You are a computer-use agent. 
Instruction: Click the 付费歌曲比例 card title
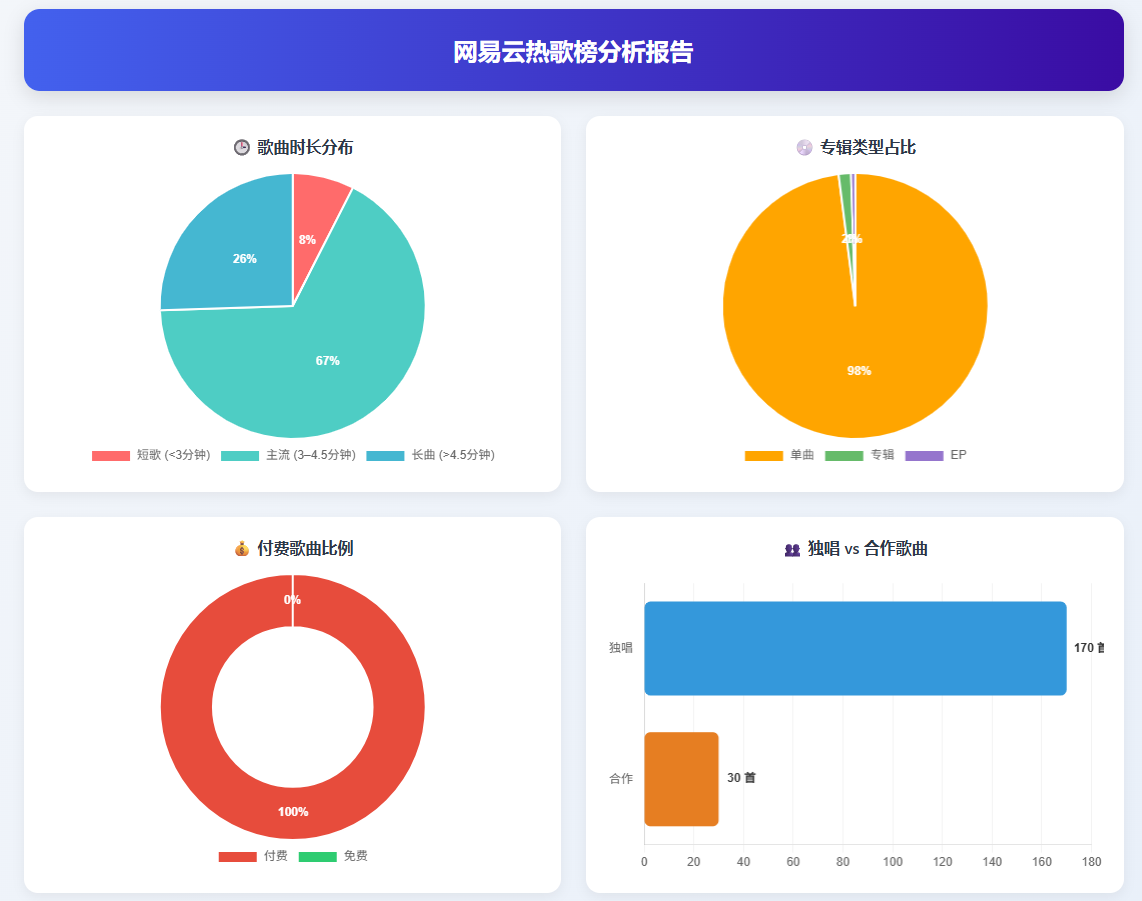(x=305, y=548)
